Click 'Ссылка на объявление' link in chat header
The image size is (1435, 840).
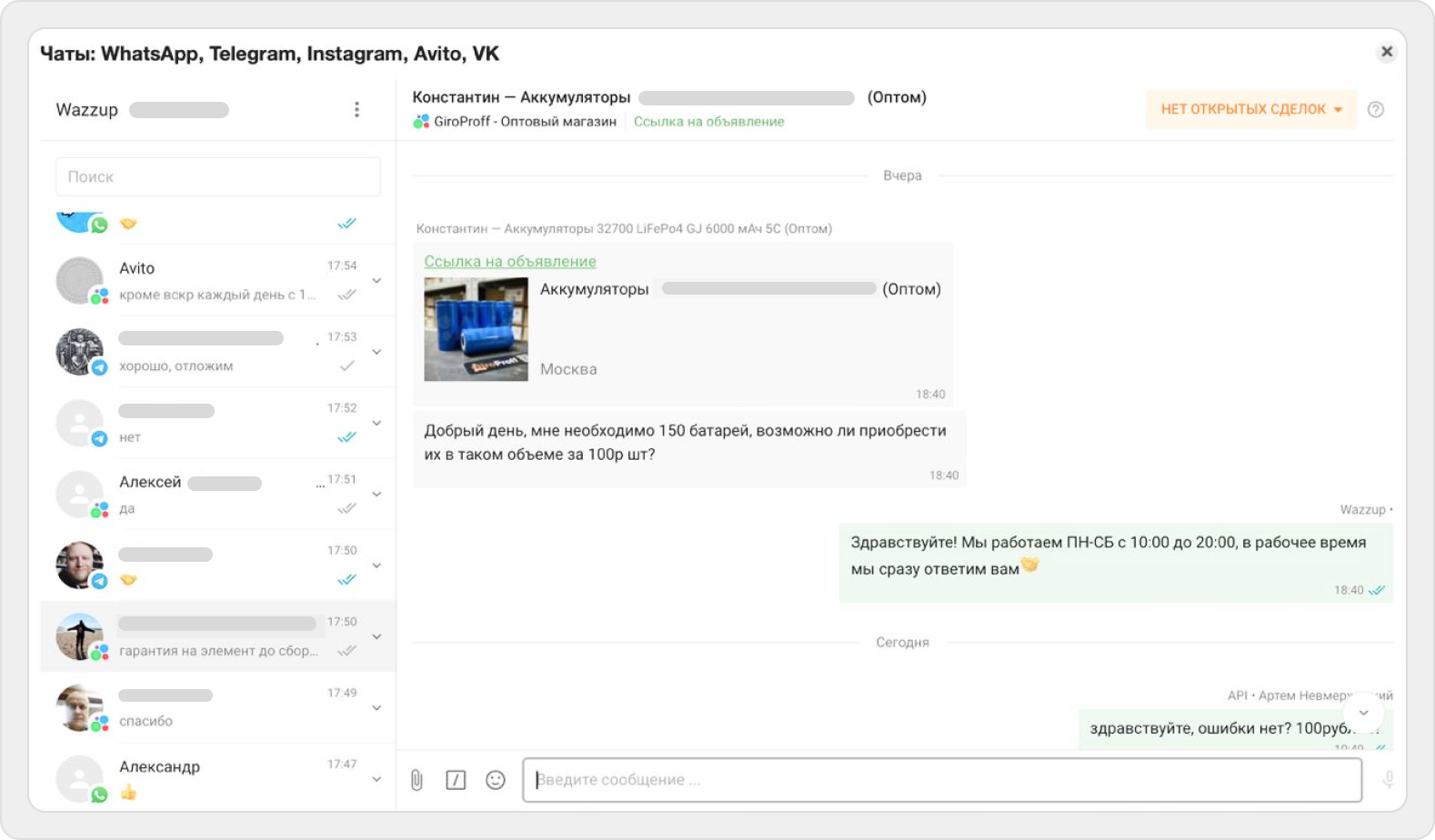pyautogui.click(x=708, y=122)
